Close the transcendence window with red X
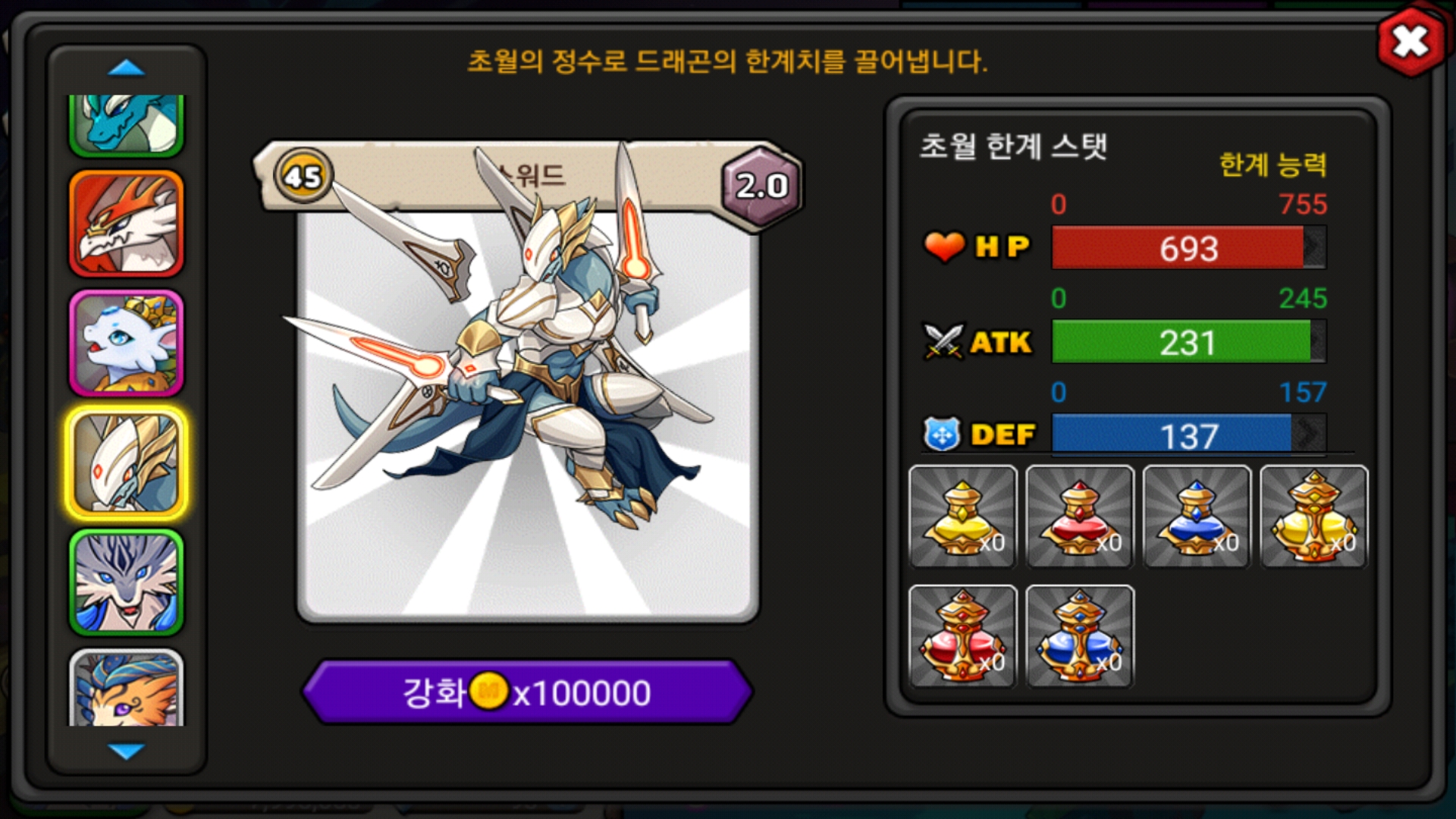The width and height of the screenshot is (1456, 819). tap(1410, 42)
